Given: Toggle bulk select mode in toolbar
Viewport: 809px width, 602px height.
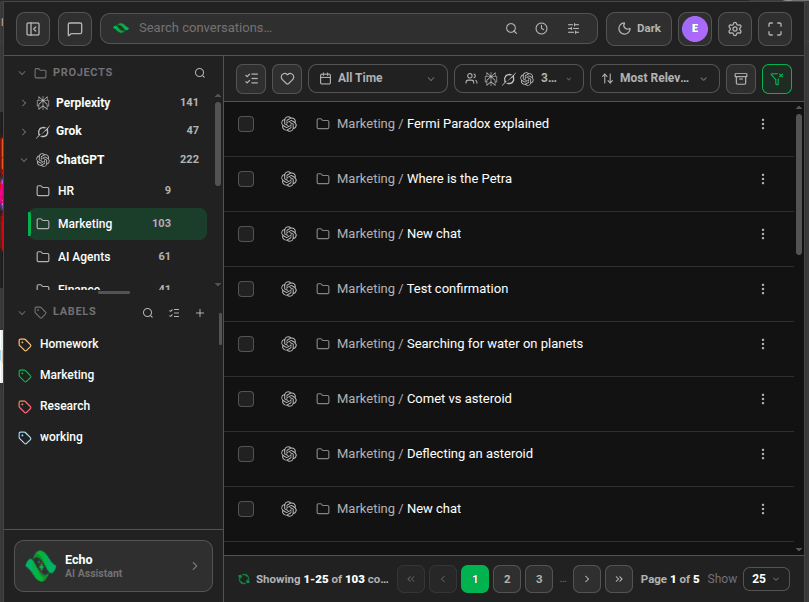Looking at the screenshot, I should (251, 78).
